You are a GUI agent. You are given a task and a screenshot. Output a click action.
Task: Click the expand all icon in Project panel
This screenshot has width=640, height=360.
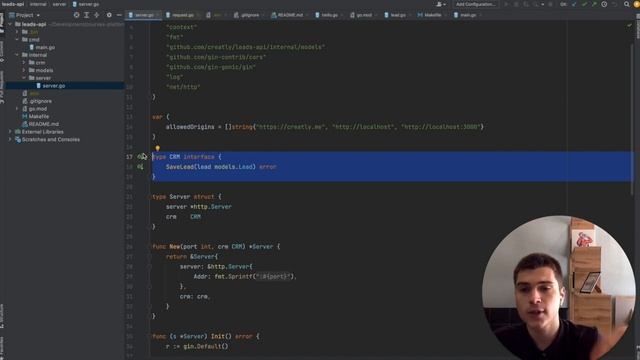click(87, 15)
